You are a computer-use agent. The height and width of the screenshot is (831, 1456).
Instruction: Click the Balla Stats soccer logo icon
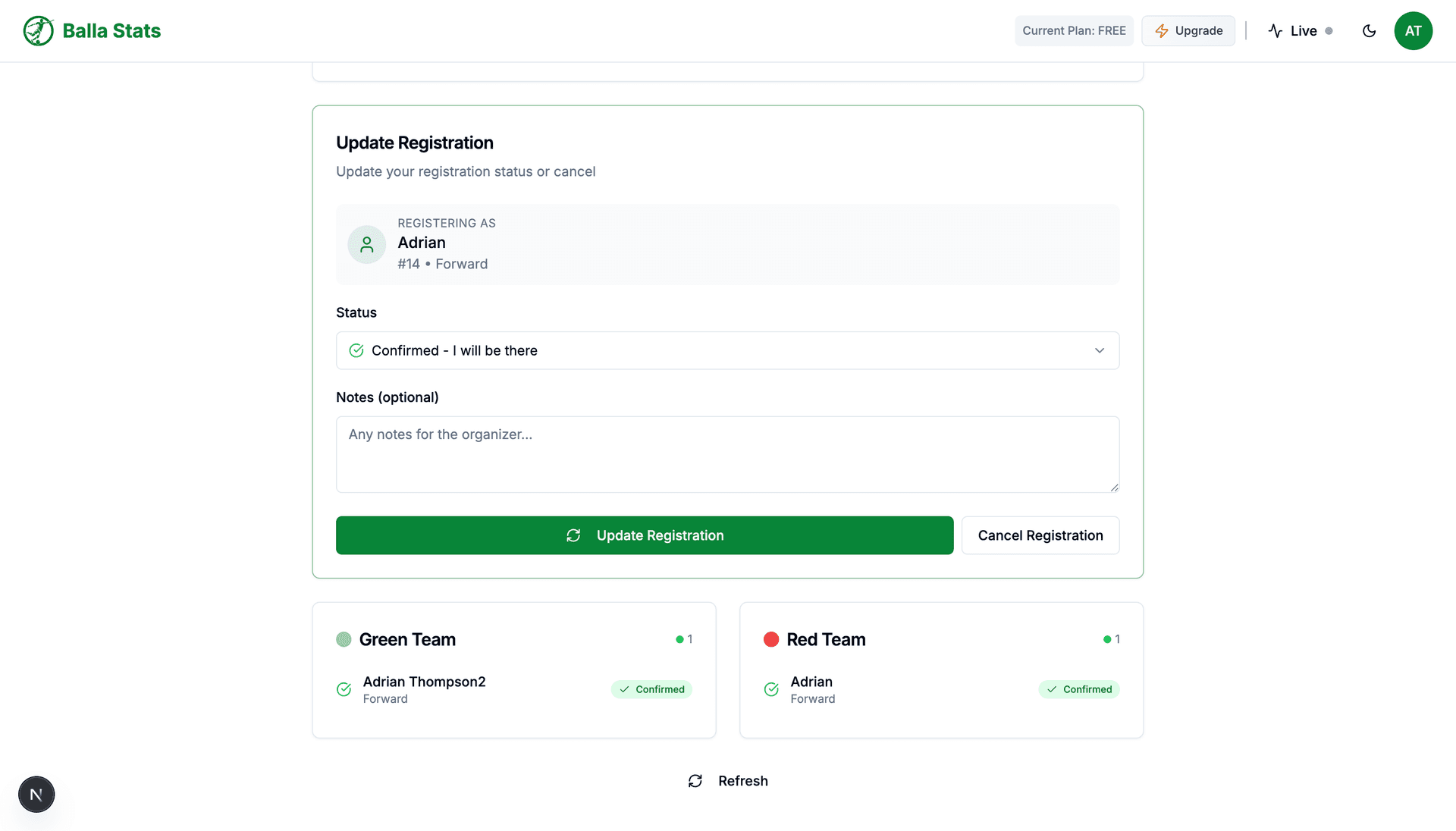coord(38,30)
